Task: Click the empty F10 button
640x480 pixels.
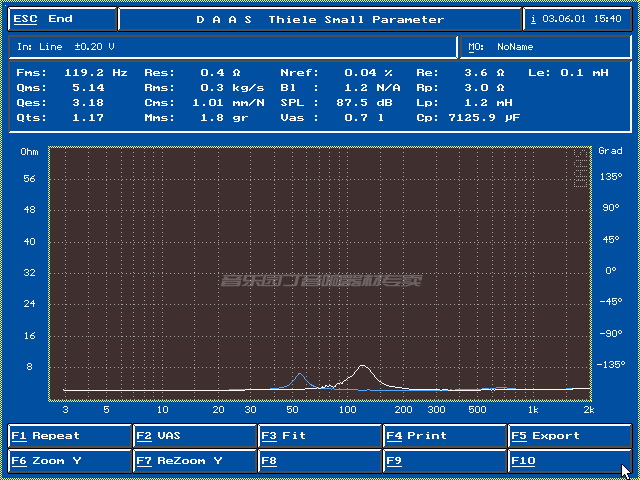Action: (x=569, y=461)
